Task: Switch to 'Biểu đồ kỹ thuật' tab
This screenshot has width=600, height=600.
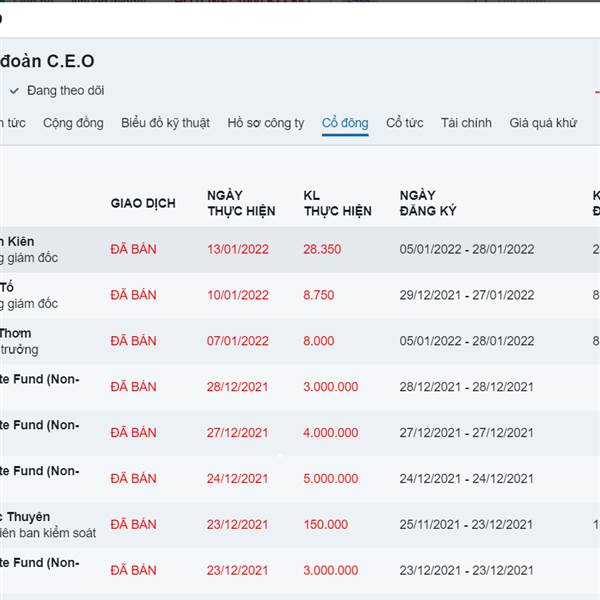Action: click(165, 123)
